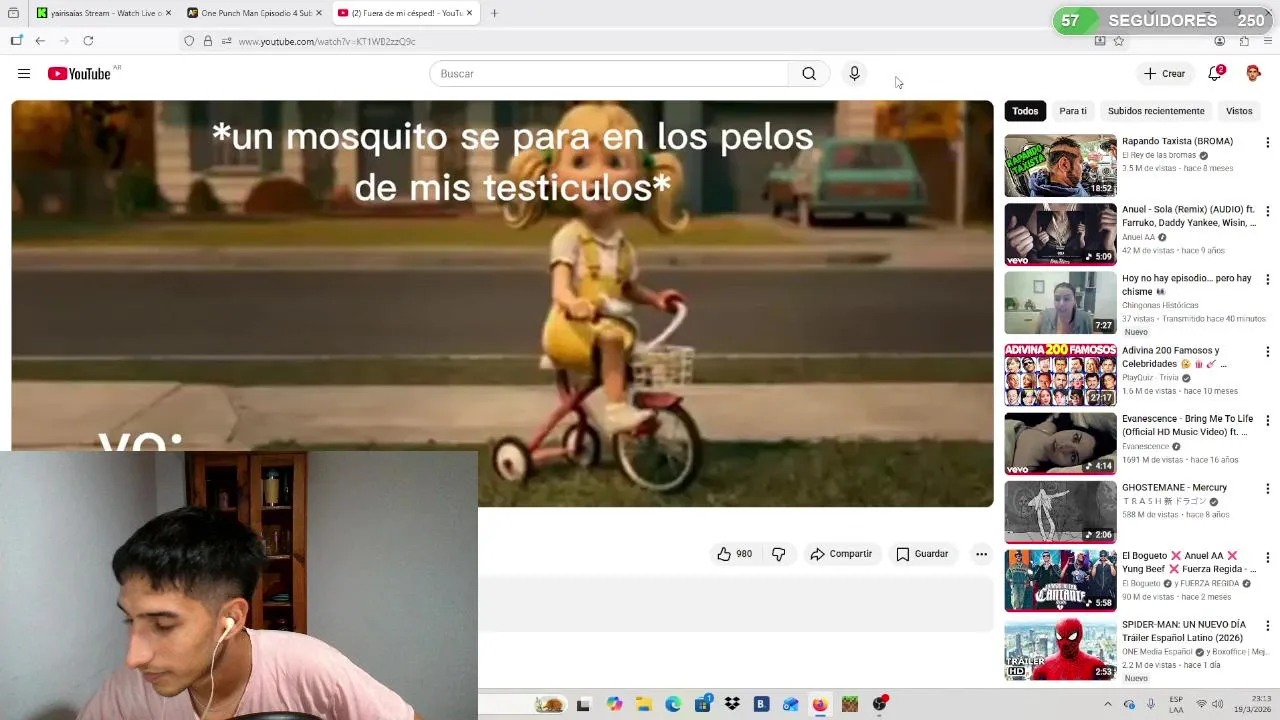The width and height of the screenshot is (1280, 720).
Task: Open the Chingonas Históricas channel link
Action: [1160, 305]
